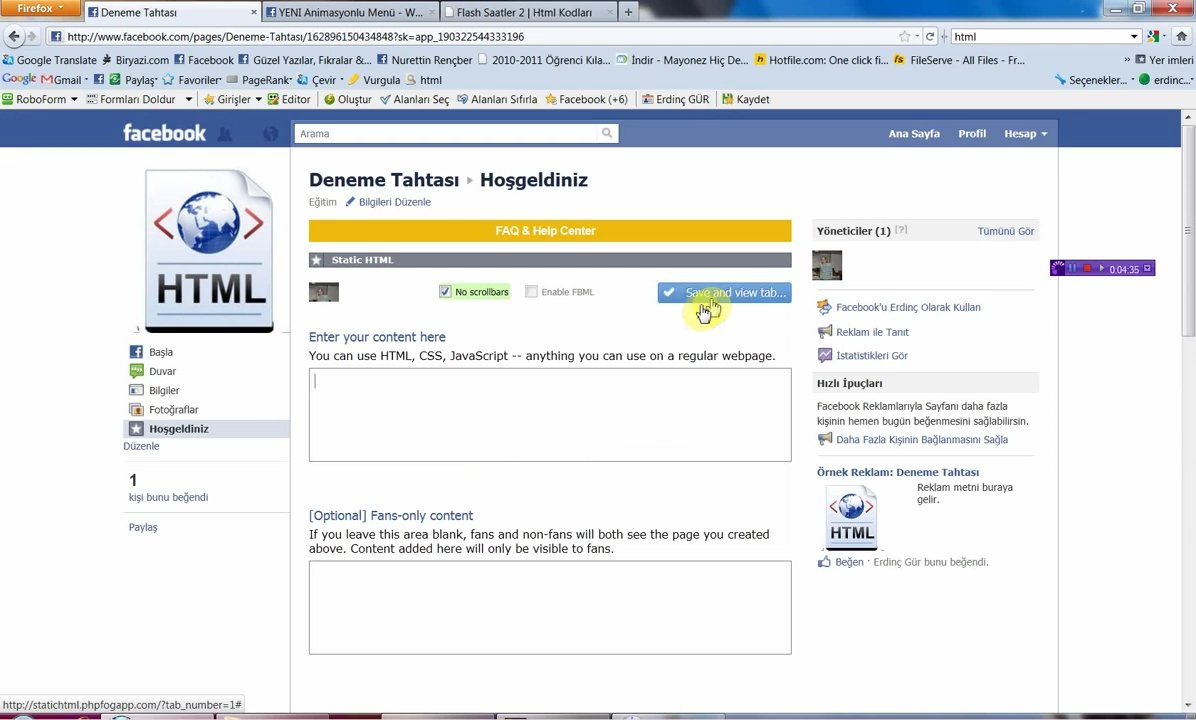Click the Facebook Arama search field
Viewport: 1196px width, 720px height.
point(446,133)
